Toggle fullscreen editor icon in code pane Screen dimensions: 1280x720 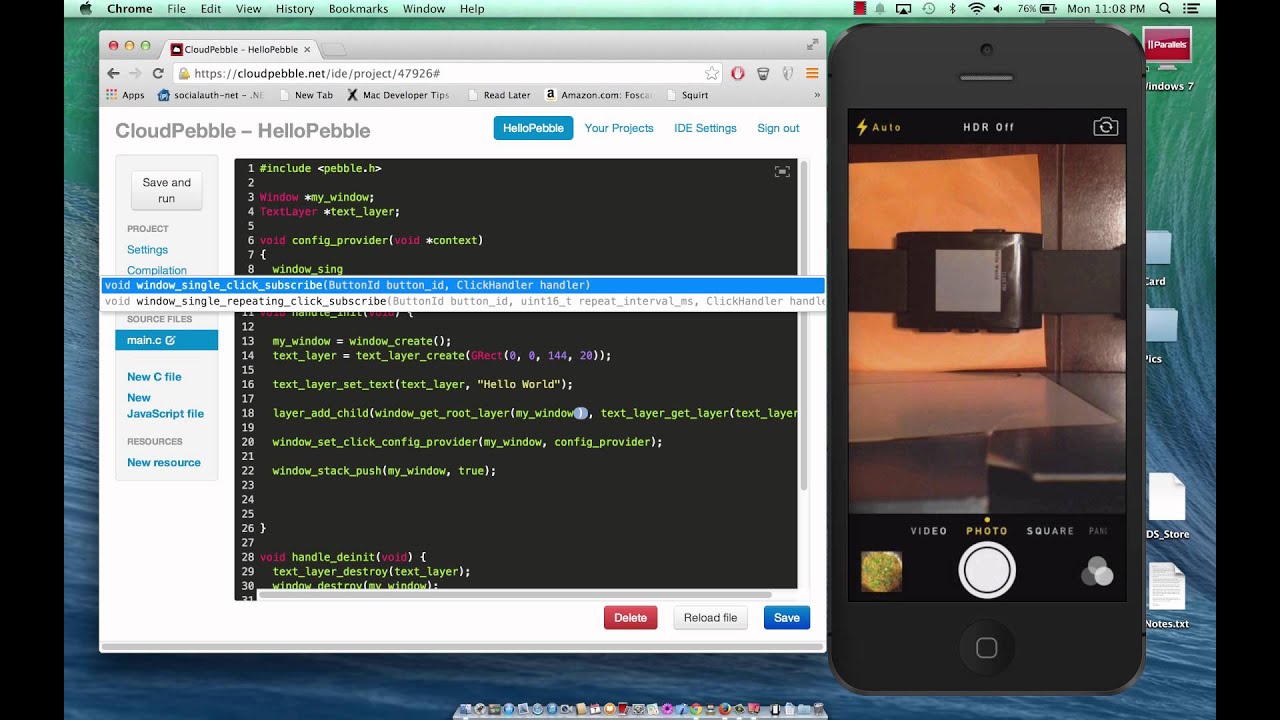782,172
